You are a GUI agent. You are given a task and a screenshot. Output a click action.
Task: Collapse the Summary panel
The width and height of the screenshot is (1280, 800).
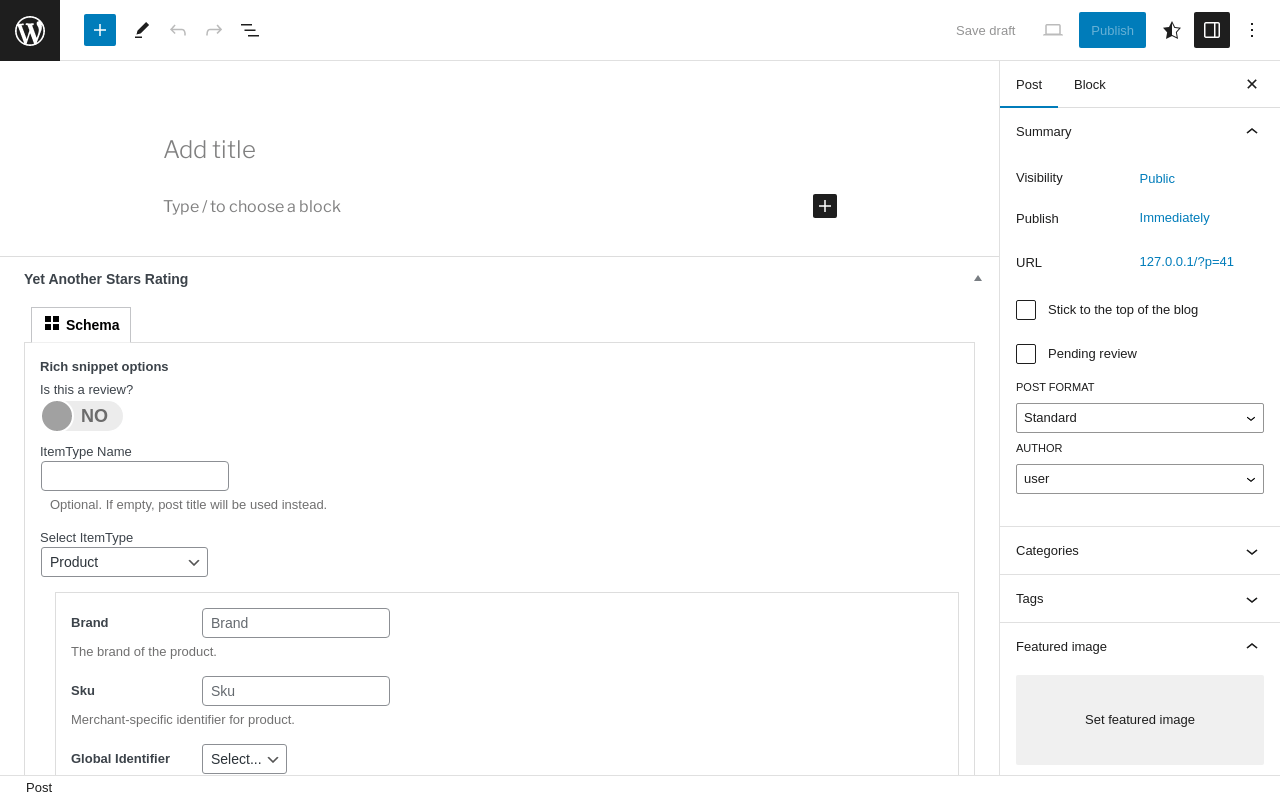pos(1140,131)
